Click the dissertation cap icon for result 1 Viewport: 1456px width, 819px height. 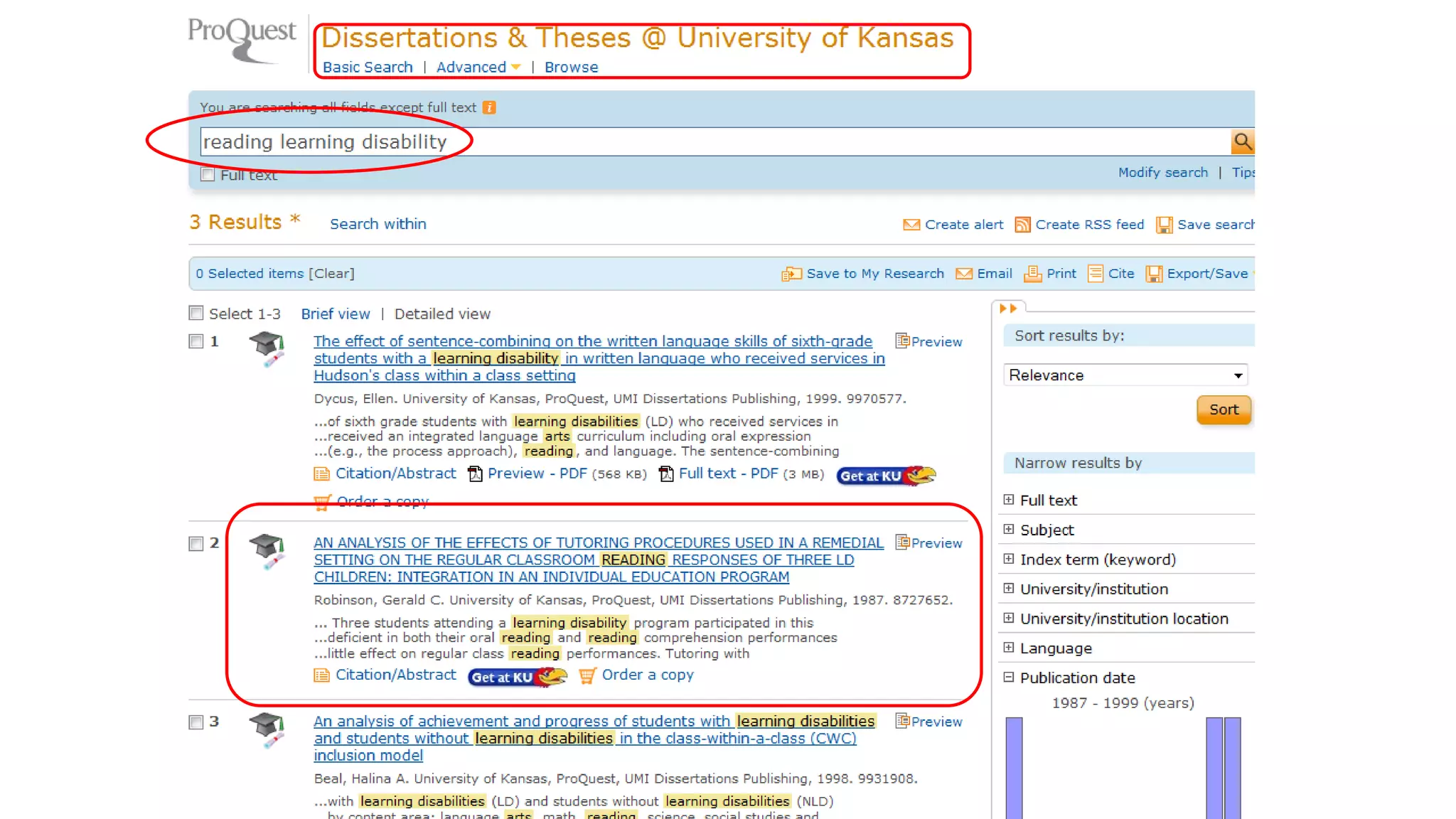[x=267, y=349]
